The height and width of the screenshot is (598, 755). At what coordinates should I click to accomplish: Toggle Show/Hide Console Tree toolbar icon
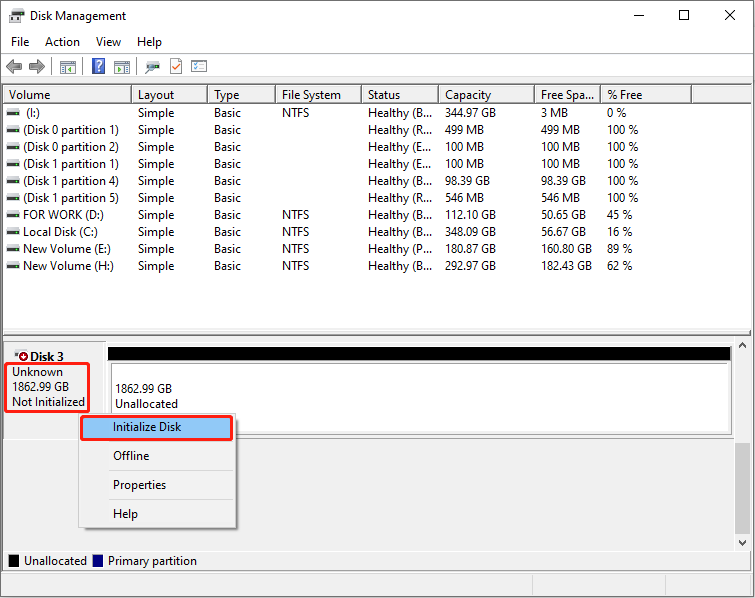pyautogui.click(x=68, y=67)
